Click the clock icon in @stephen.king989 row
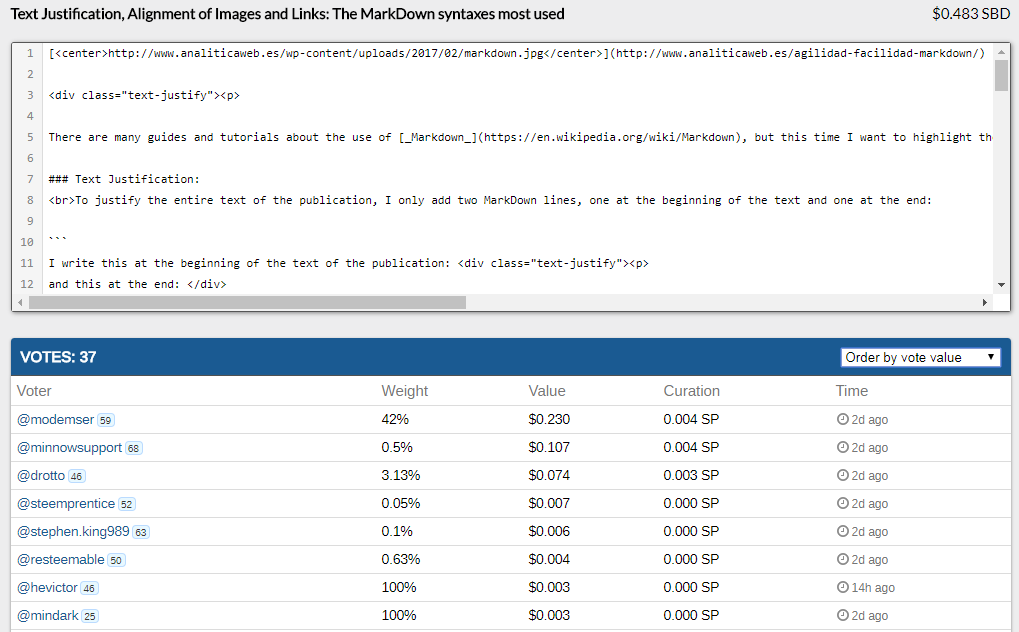Viewport: 1019px width, 632px height. click(842, 531)
